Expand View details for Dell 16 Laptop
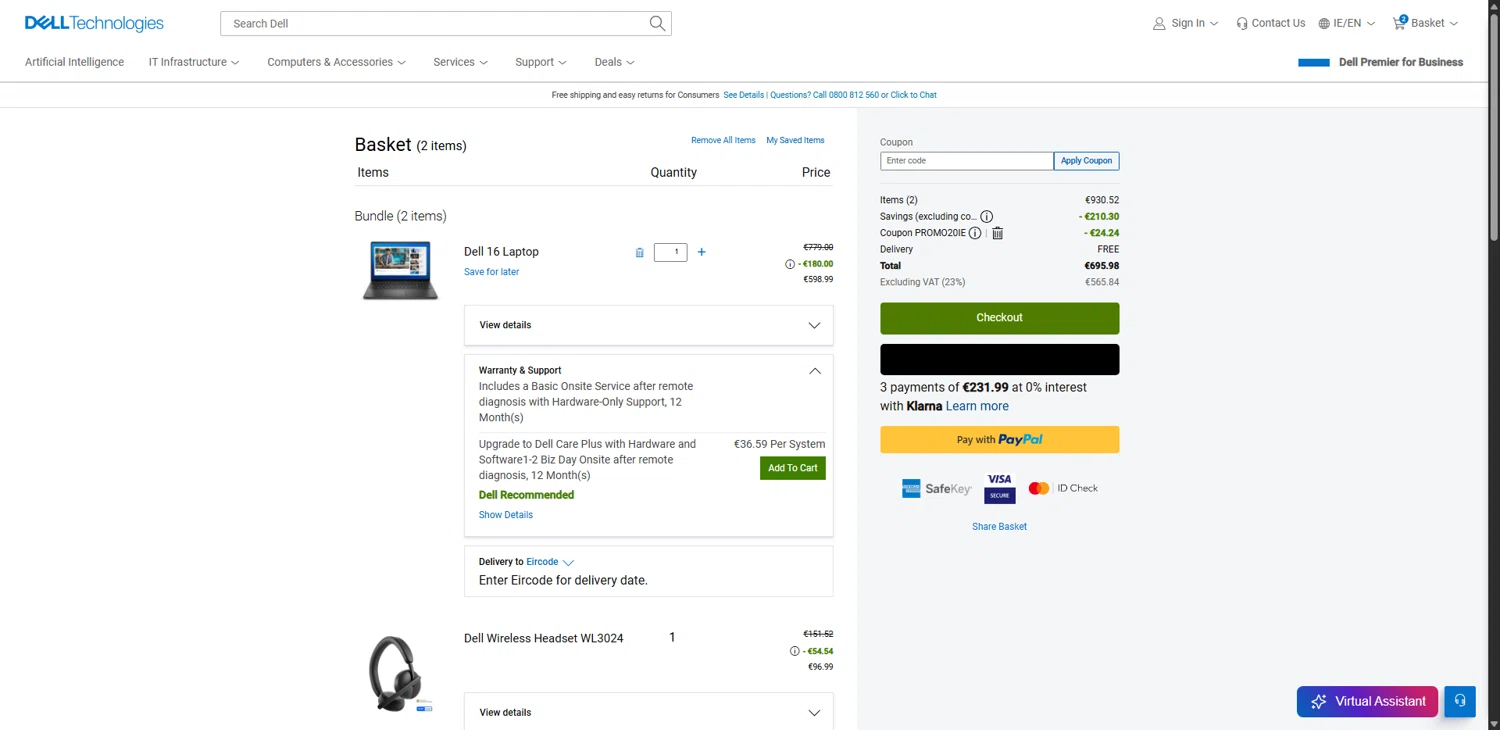This screenshot has width=1500, height=730. [649, 325]
